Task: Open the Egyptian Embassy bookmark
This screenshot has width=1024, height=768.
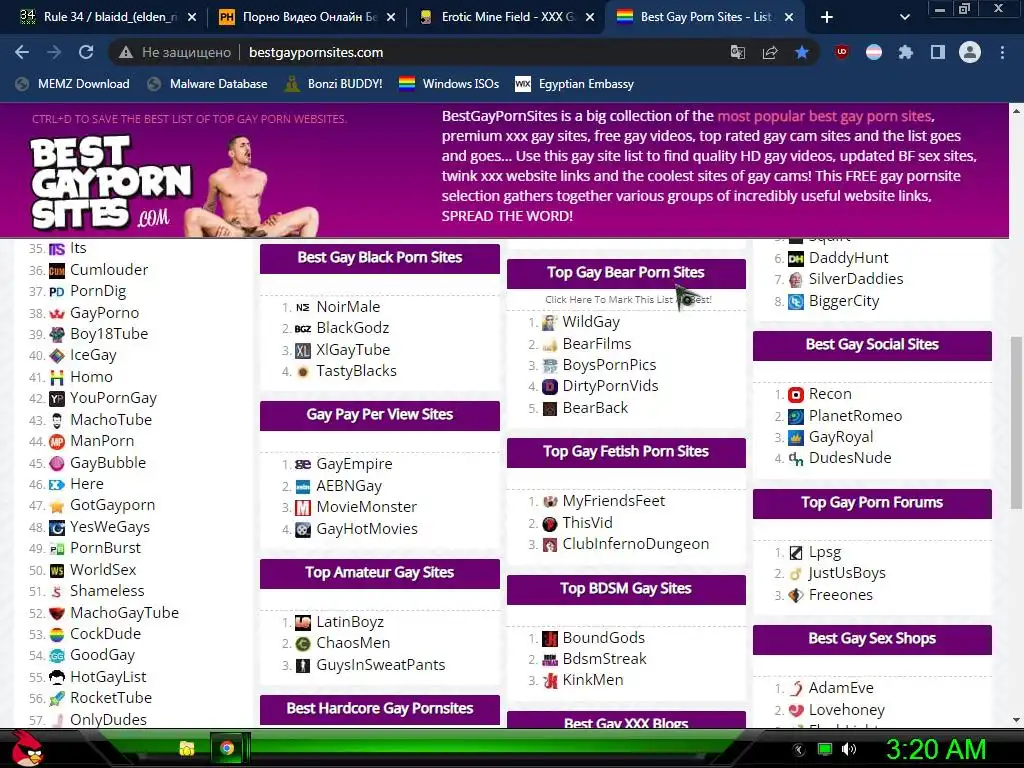Action: pos(574,84)
